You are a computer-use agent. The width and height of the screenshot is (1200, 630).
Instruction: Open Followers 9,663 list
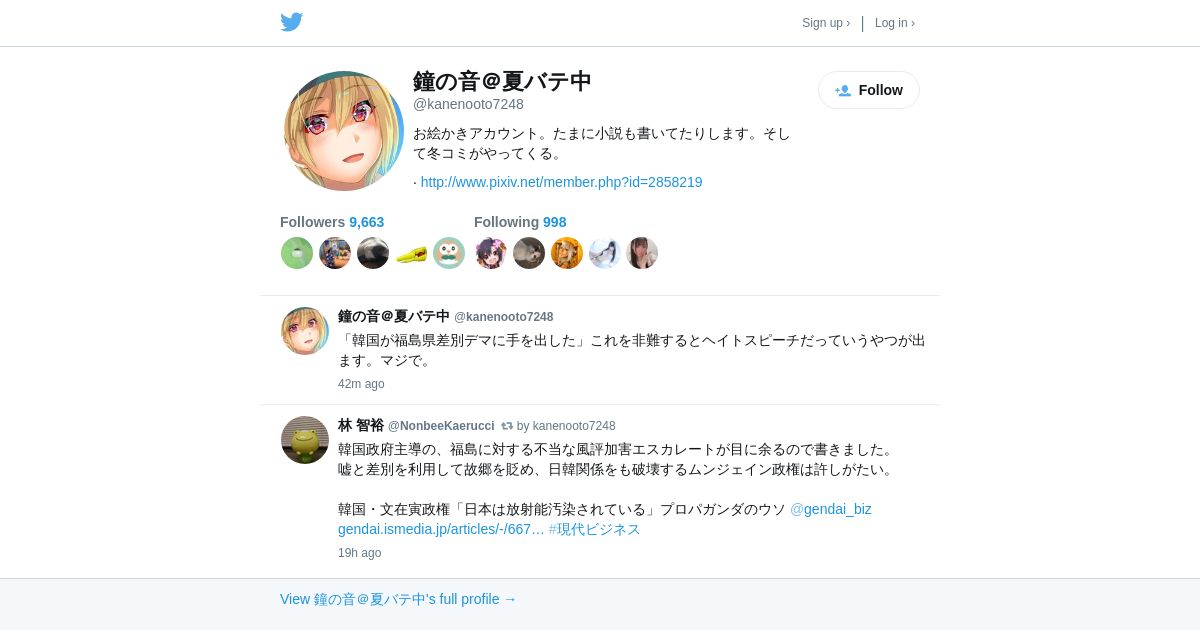(332, 222)
